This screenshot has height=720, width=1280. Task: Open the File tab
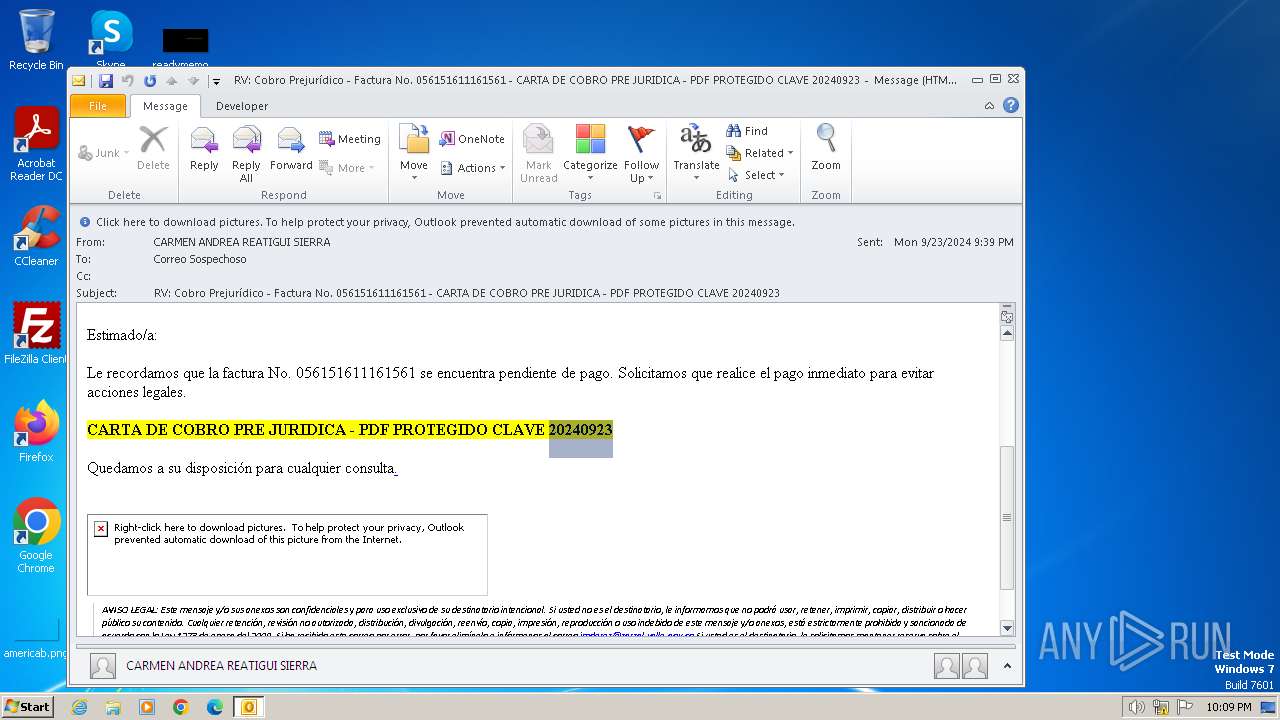coord(98,106)
